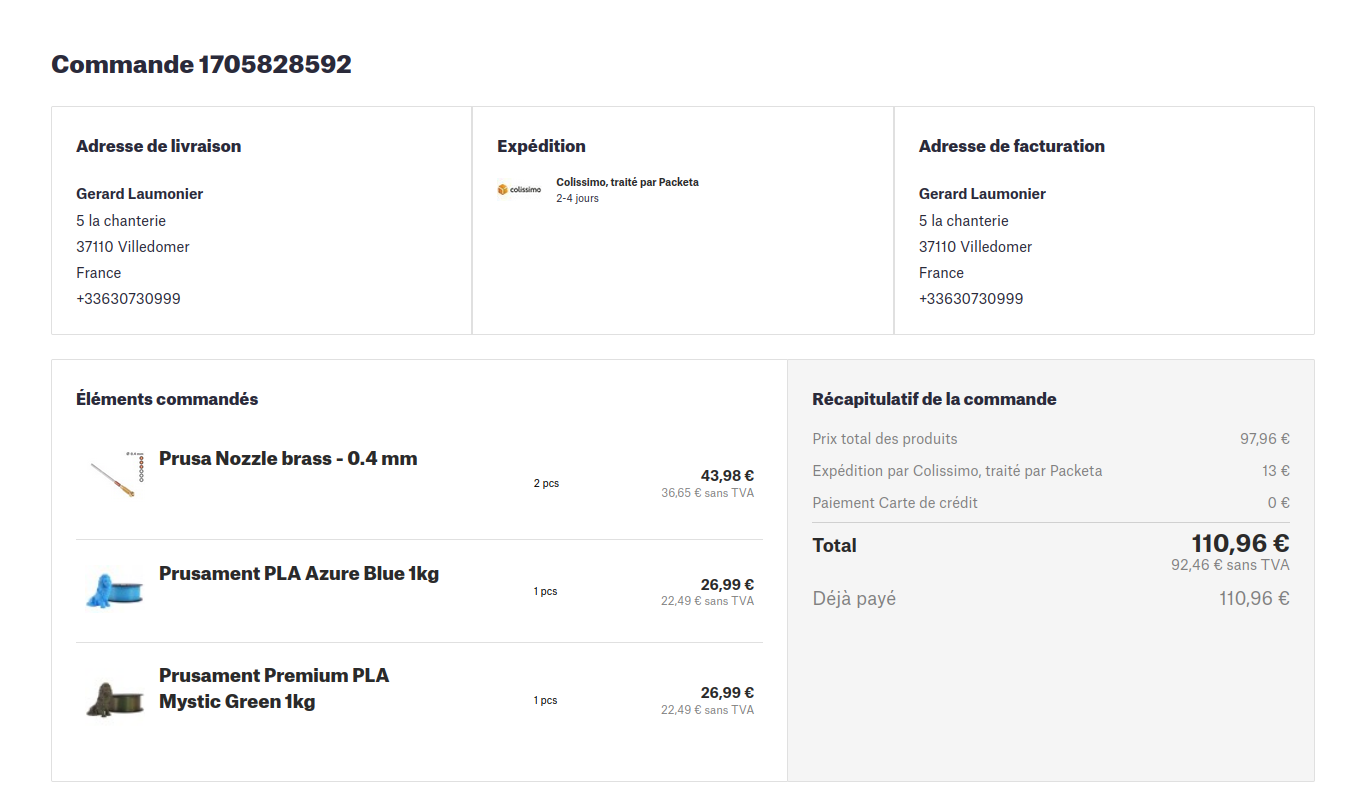Viewport: 1365px width, 801px height.
Task: Select the Mystic Green filament spool image
Action: click(113, 698)
